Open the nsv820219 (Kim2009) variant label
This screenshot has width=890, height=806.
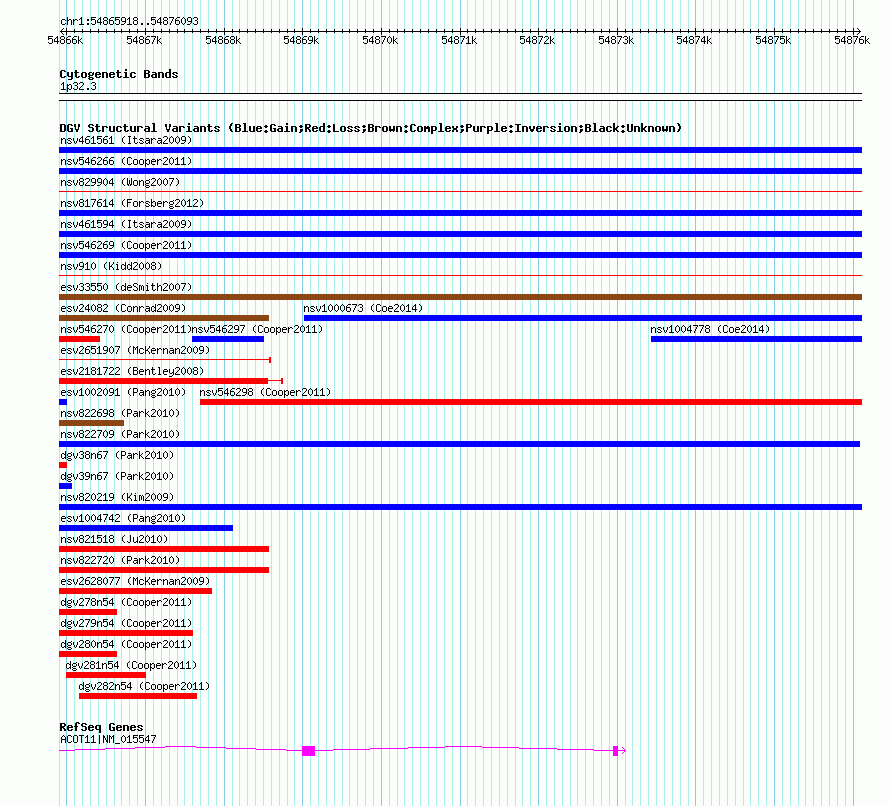point(117,497)
